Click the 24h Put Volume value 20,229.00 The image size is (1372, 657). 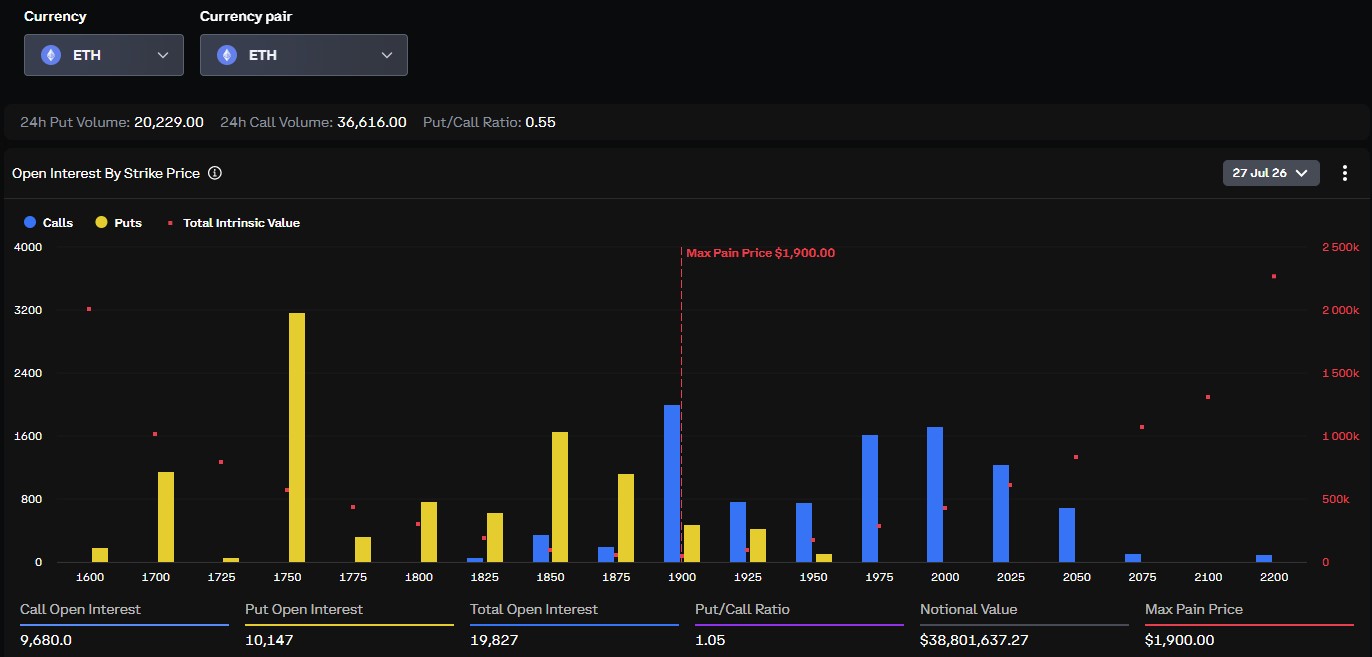pos(169,122)
